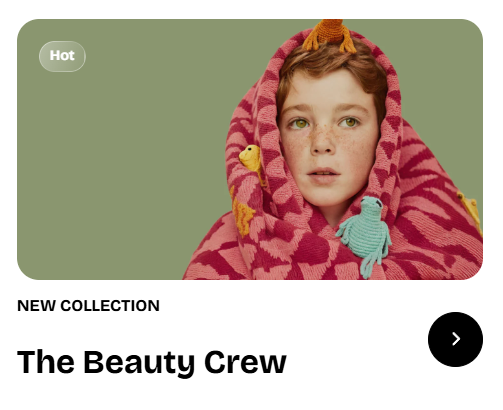Select the orange-yellow star toy on blanket
The height and width of the screenshot is (410, 503).
coord(241,213)
